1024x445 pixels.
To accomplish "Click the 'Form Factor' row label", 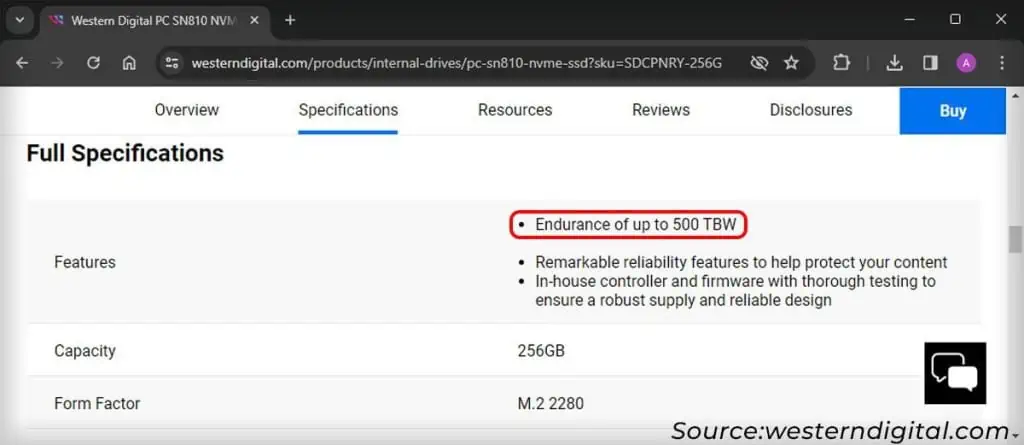I will [97, 403].
